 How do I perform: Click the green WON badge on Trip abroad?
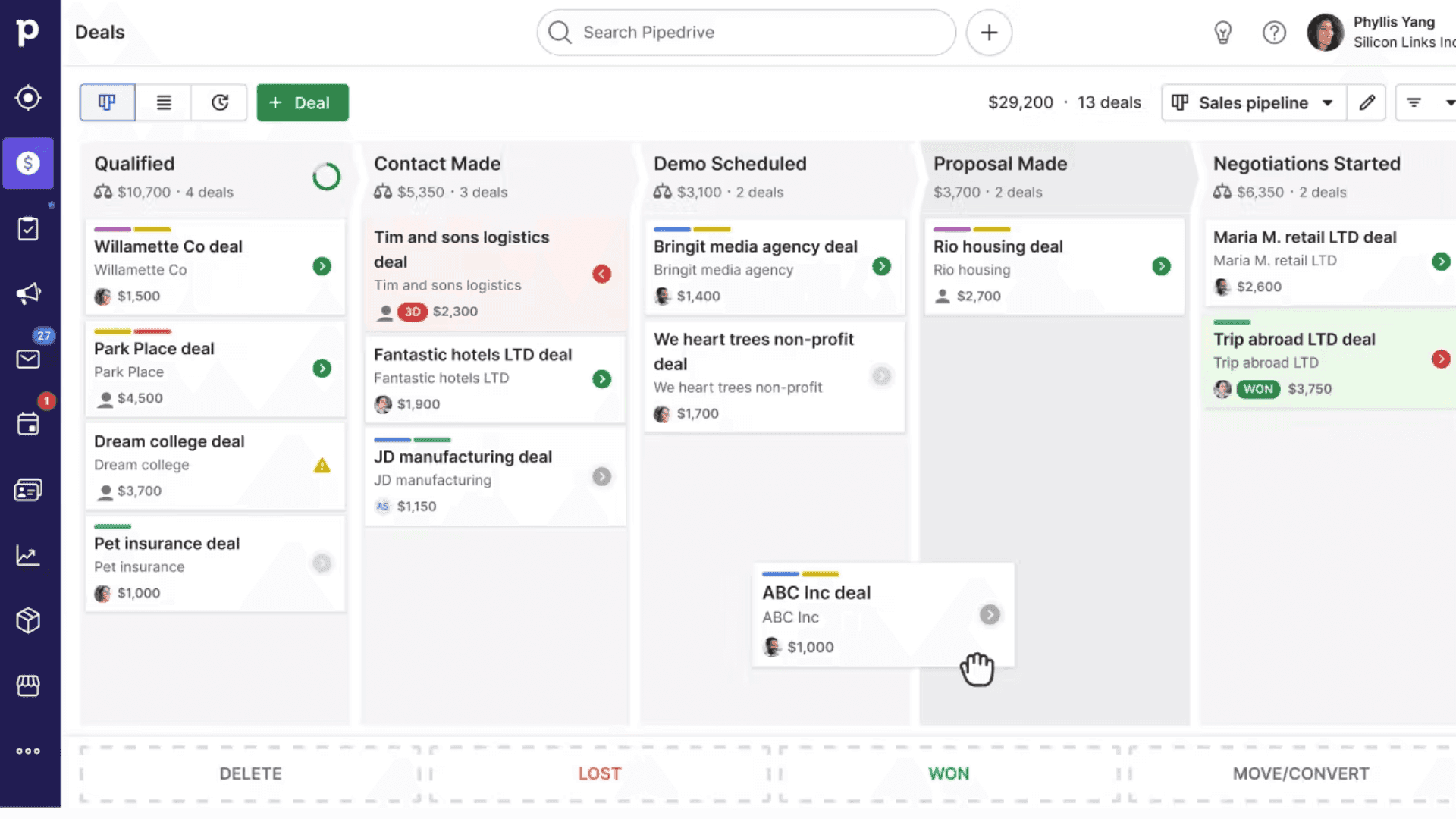pos(1258,389)
